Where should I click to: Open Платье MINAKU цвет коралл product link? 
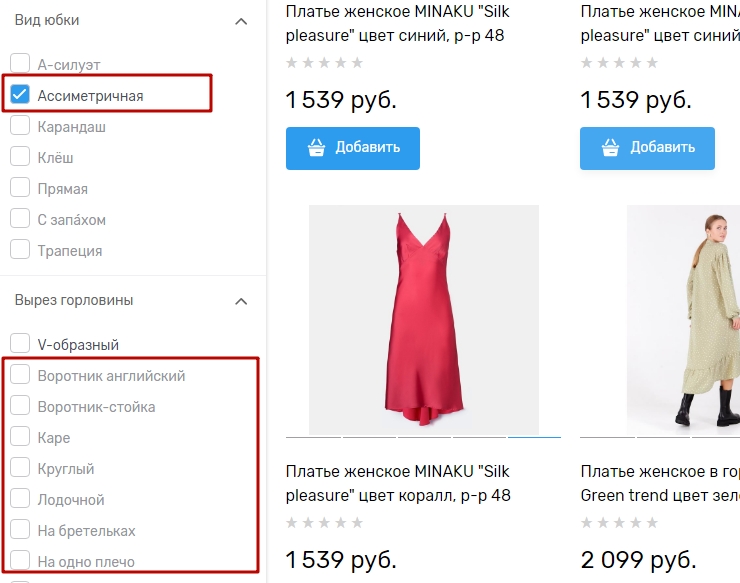pos(397,483)
